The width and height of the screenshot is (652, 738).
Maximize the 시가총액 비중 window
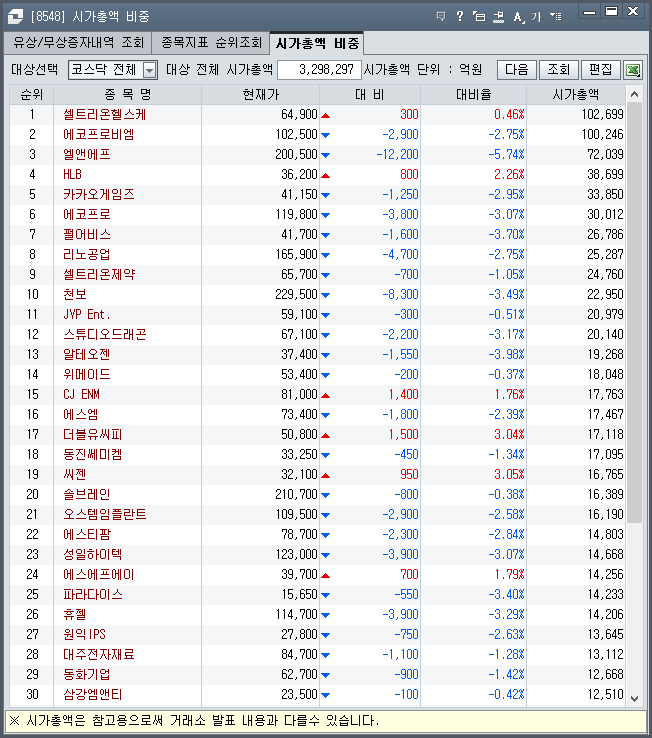click(x=611, y=12)
